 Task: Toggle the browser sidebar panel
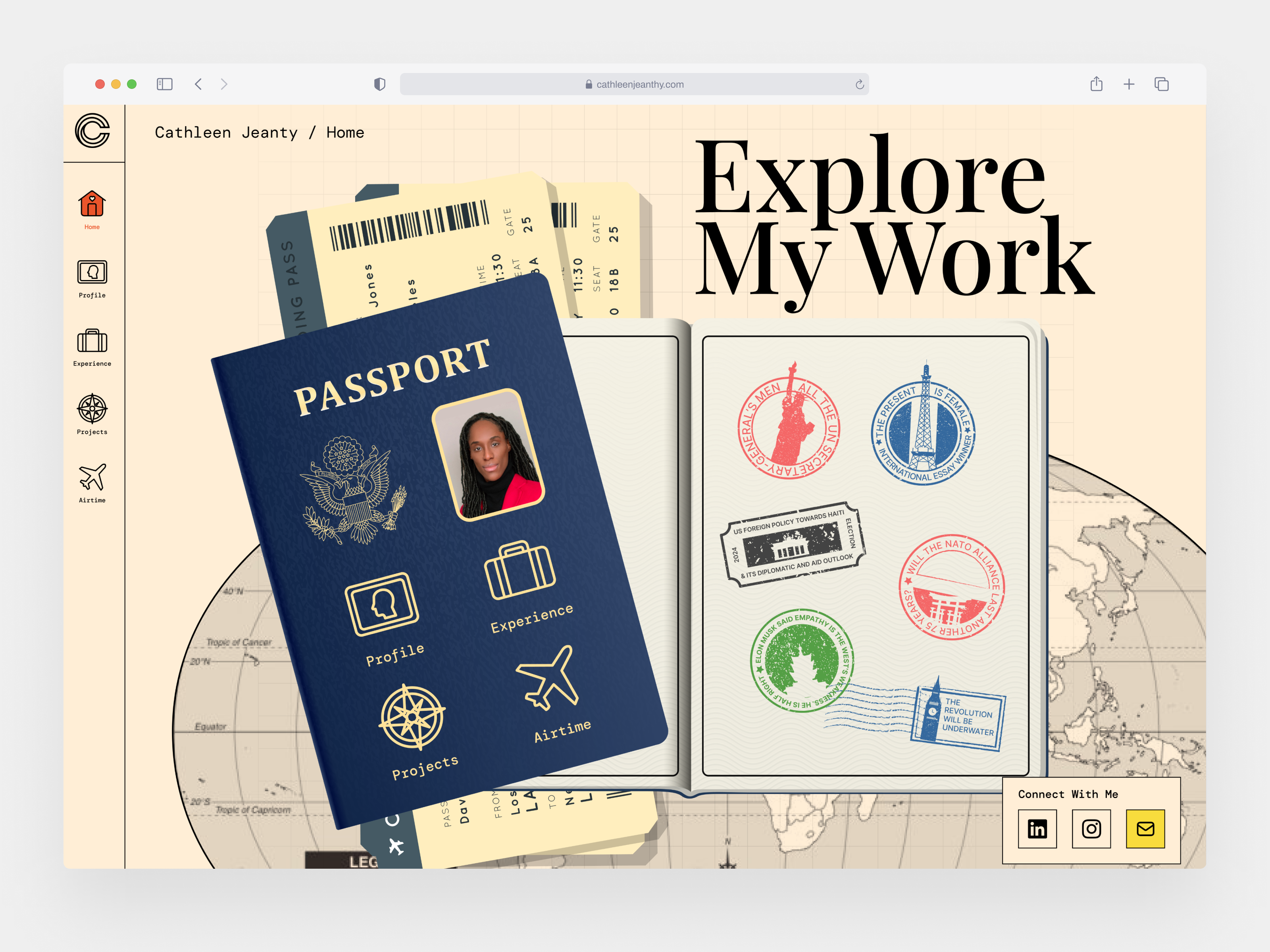pos(165,84)
